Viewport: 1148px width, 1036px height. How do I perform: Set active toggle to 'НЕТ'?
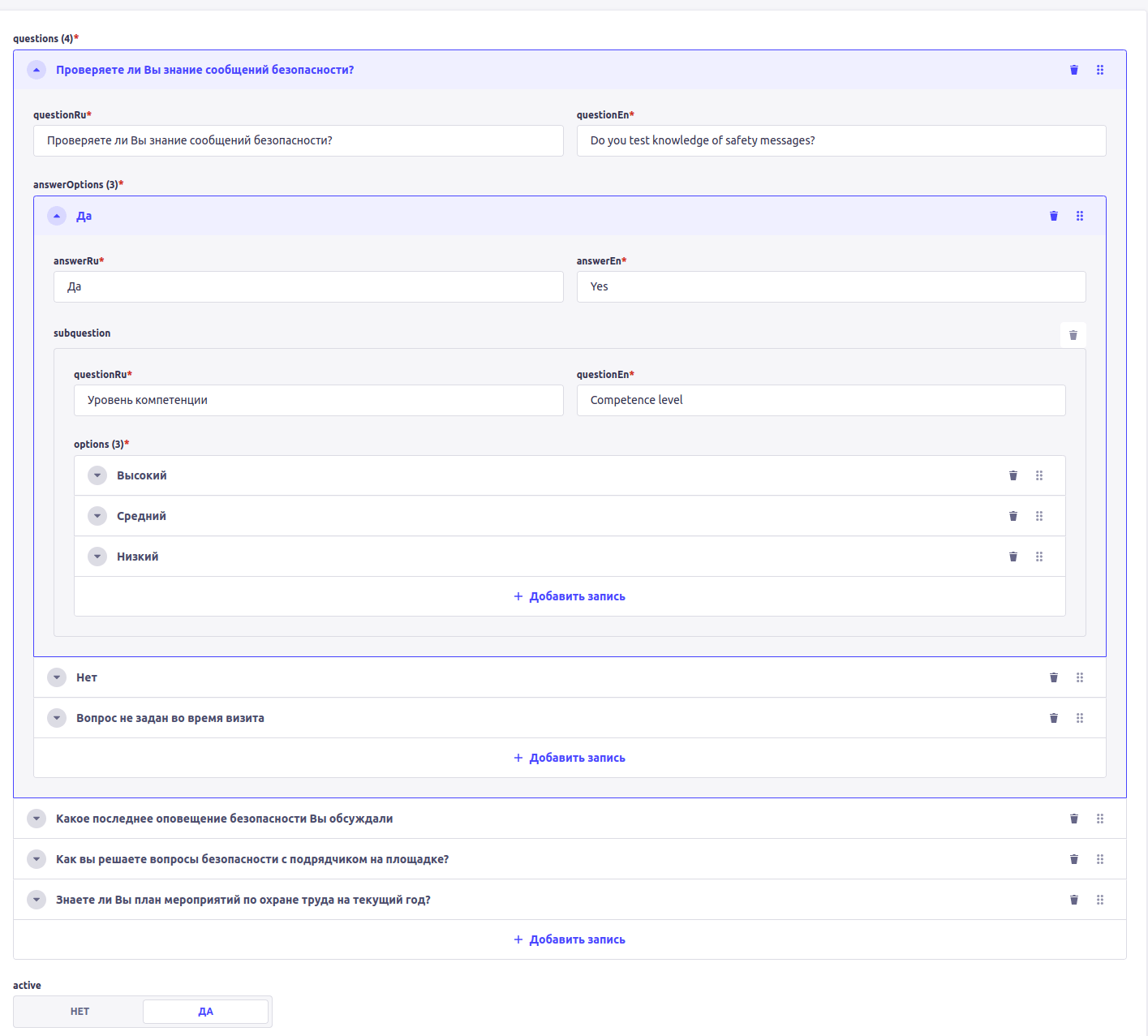click(x=80, y=1012)
